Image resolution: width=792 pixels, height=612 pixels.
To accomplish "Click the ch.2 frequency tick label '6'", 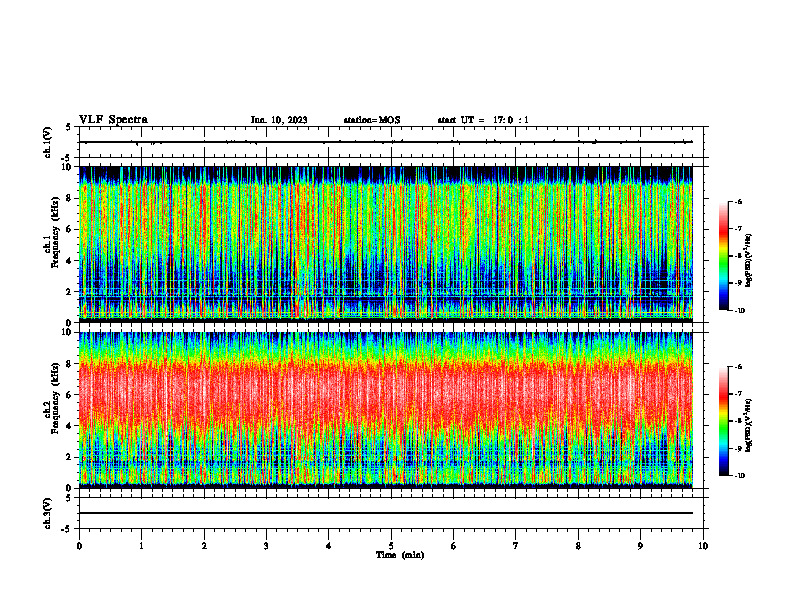I will point(70,395).
